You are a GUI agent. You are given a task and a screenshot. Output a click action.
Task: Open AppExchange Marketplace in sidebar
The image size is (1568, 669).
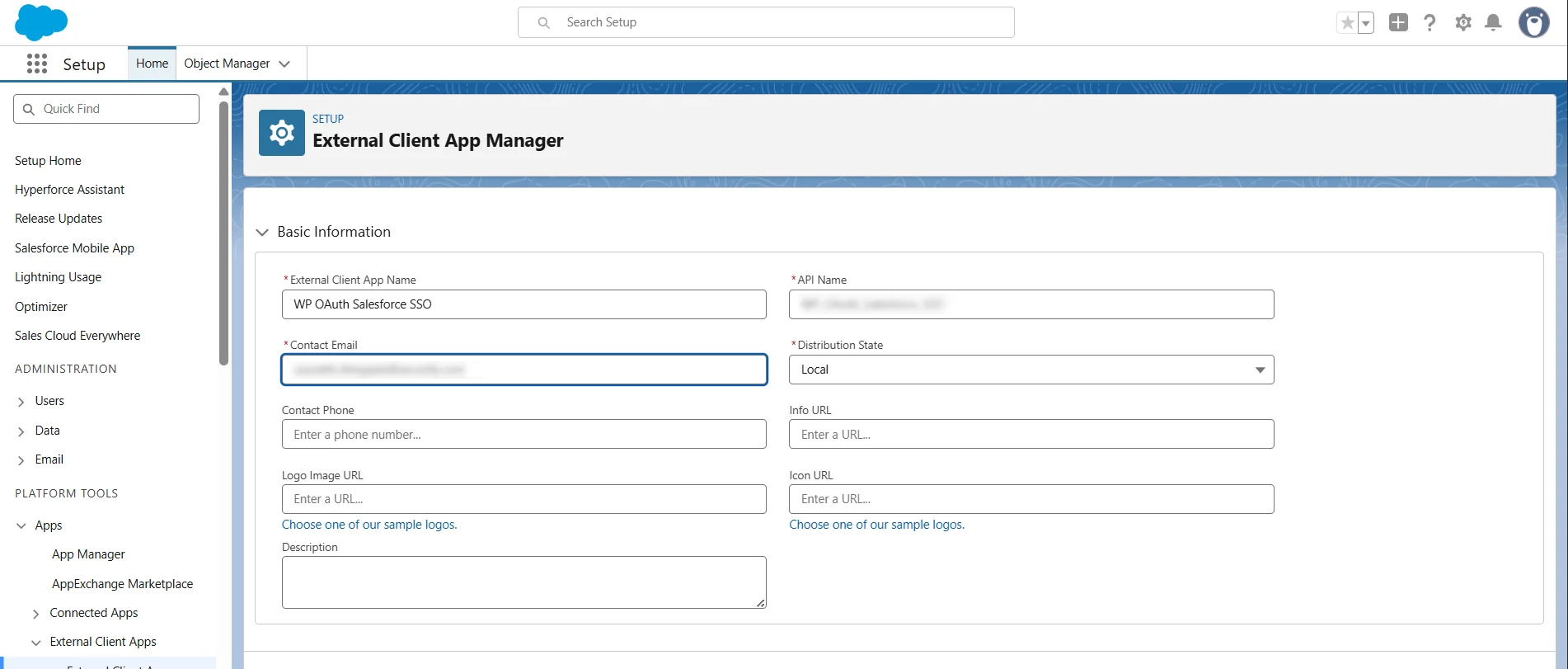122,584
